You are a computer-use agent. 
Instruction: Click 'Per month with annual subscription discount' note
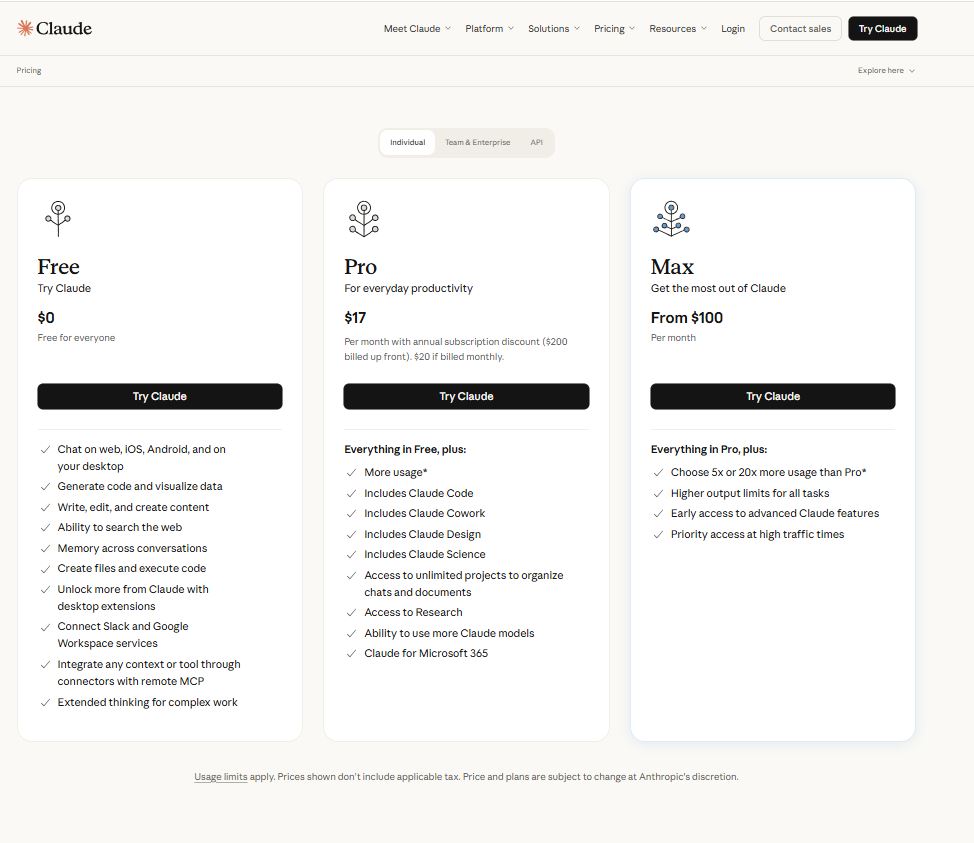tap(456, 350)
